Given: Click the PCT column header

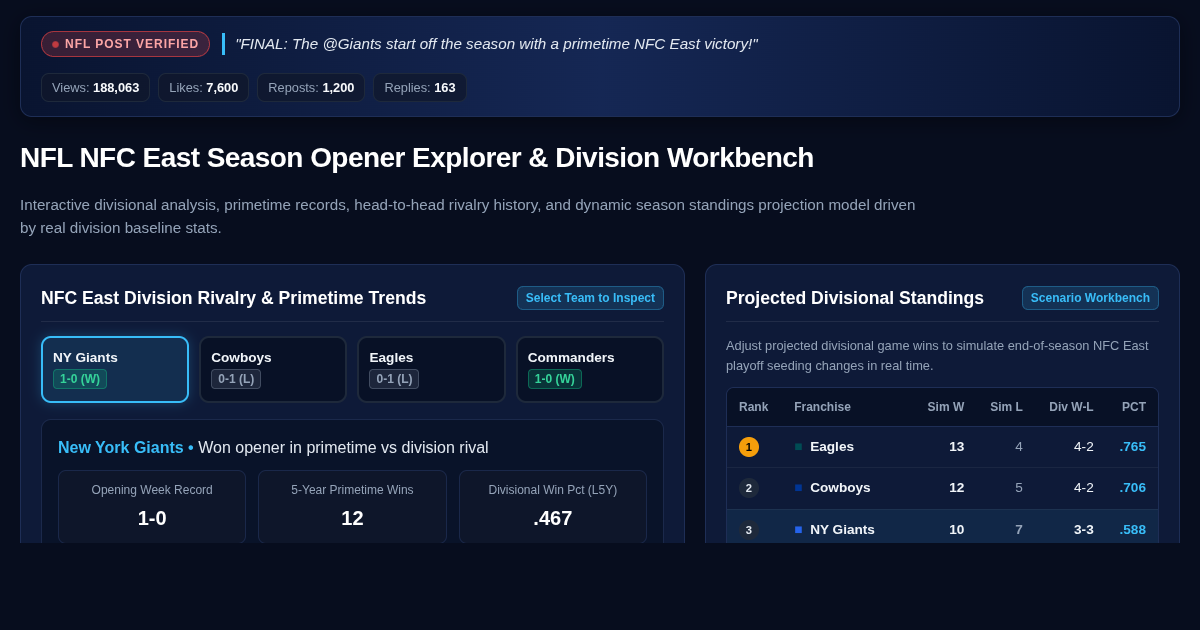Looking at the screenshot, I should pyautogui.click(x=1134, y=407).
